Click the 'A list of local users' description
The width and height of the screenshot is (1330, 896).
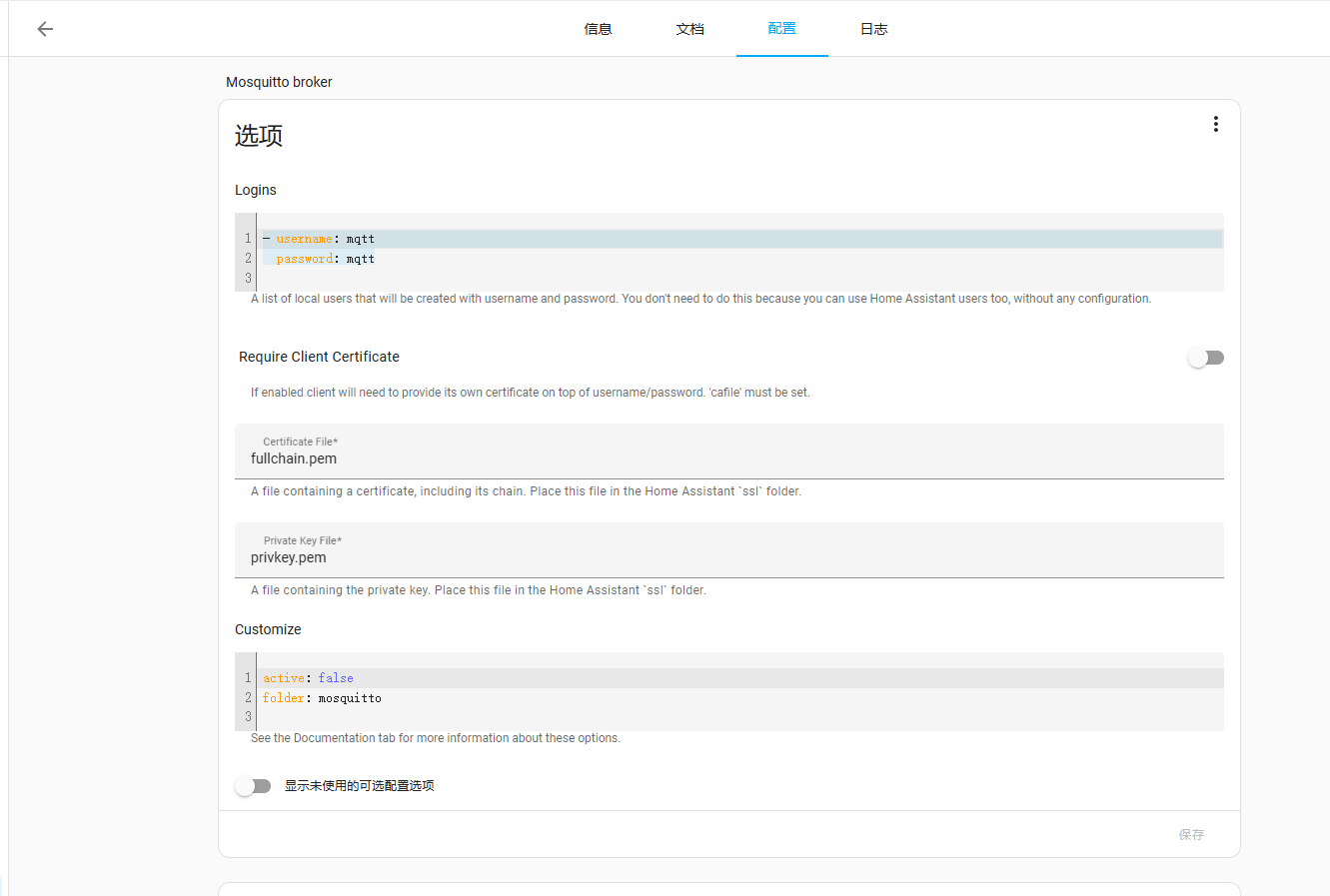coord(700,299)
